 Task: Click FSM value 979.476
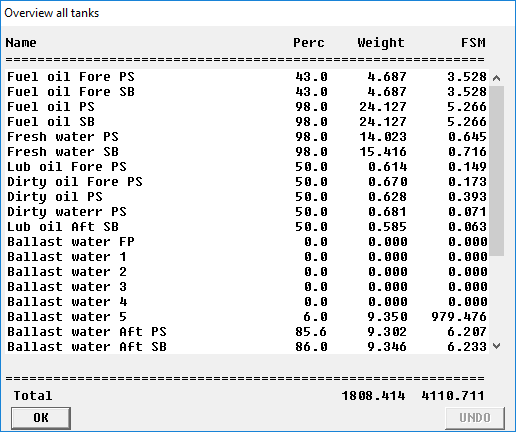(459, 317)
